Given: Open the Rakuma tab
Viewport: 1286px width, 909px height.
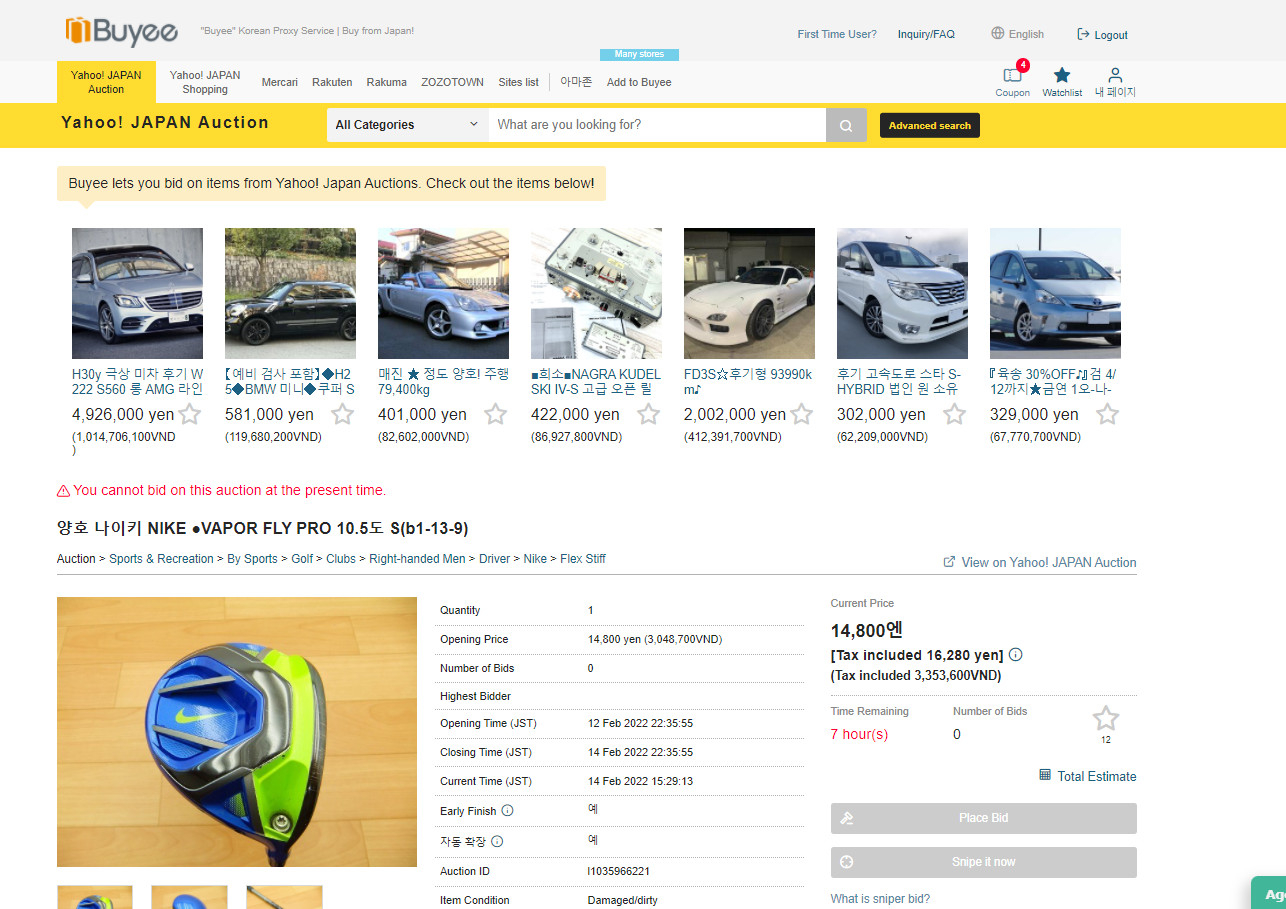Looking at the screenshot, I should 386,82.
